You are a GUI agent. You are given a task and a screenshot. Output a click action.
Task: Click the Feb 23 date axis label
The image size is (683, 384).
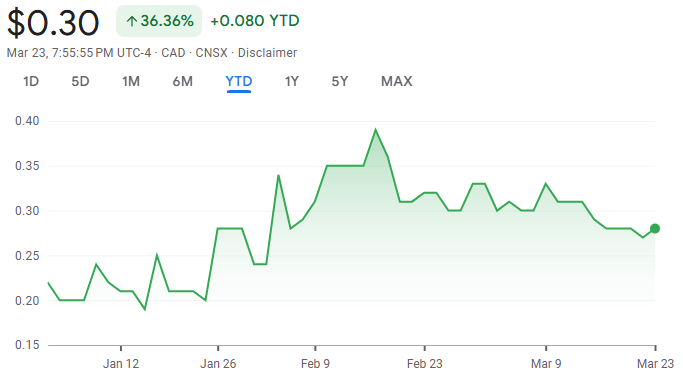point(424,364)
